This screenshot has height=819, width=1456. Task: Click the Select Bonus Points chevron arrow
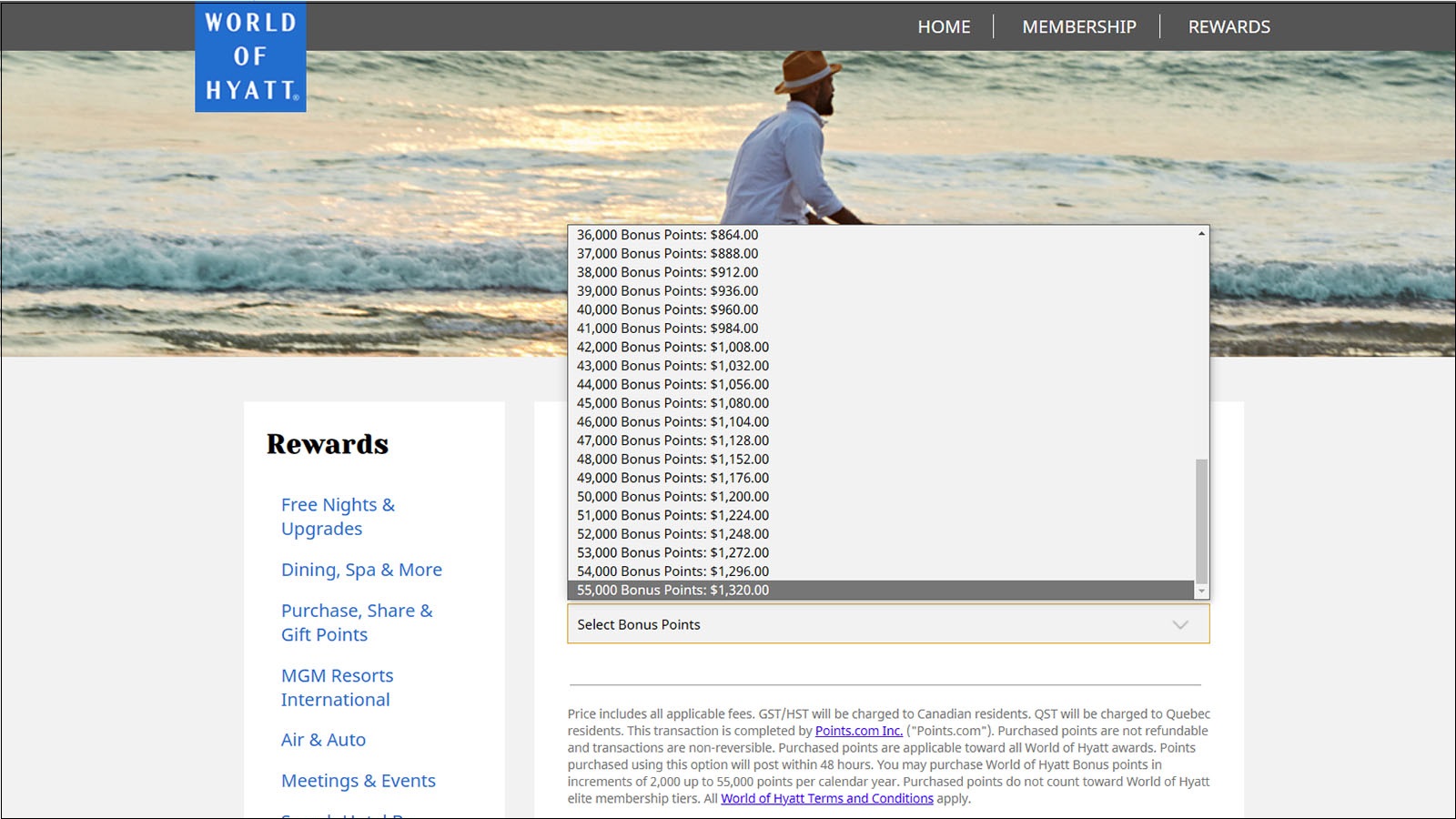tap(1180, 624)
